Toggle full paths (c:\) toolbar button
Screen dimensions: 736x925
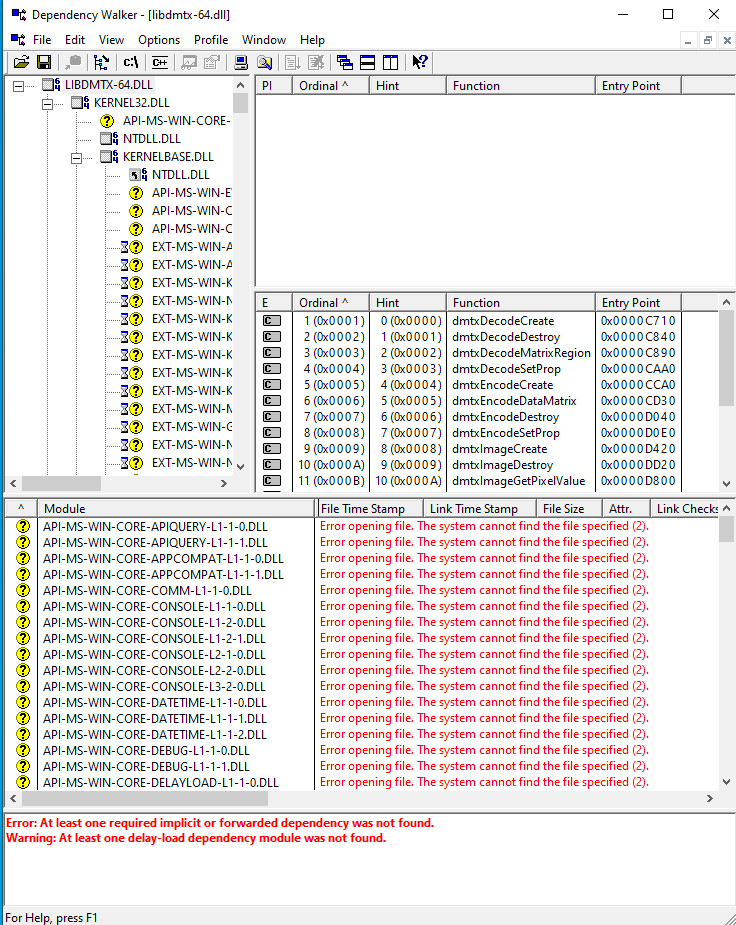pyautogui.click(x=131, y=62)
